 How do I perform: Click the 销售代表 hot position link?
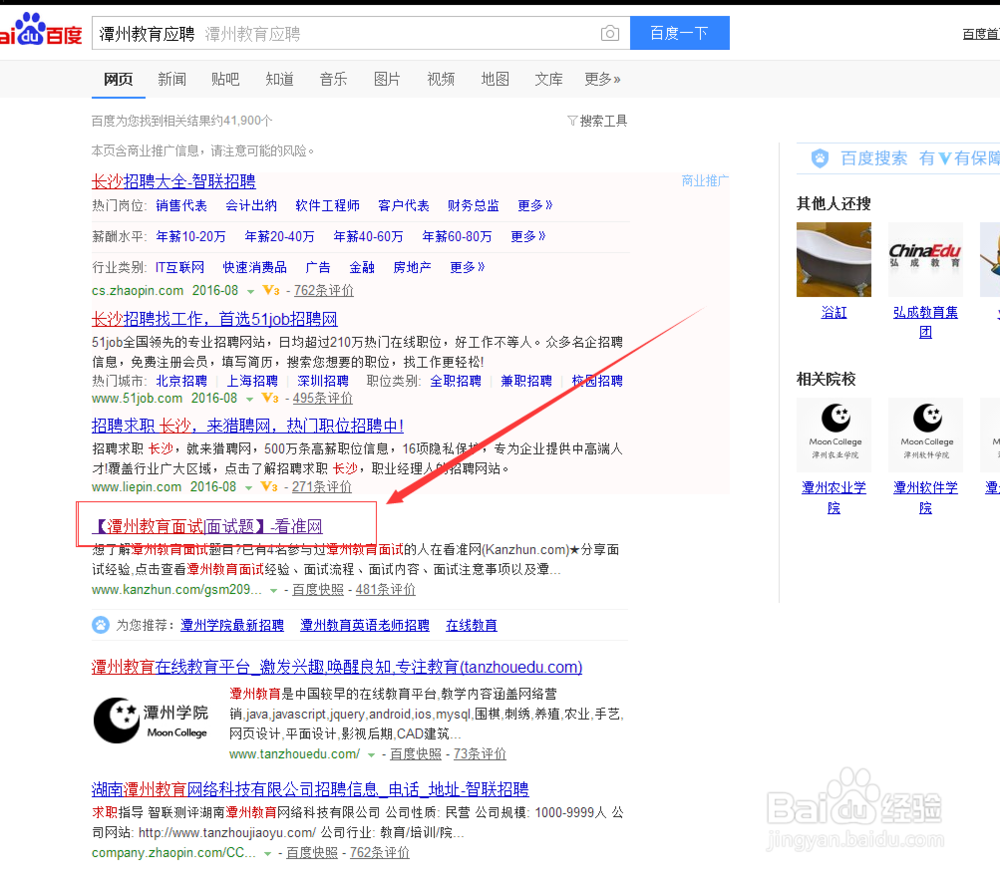pyautogui.click(x=181, y=205)
